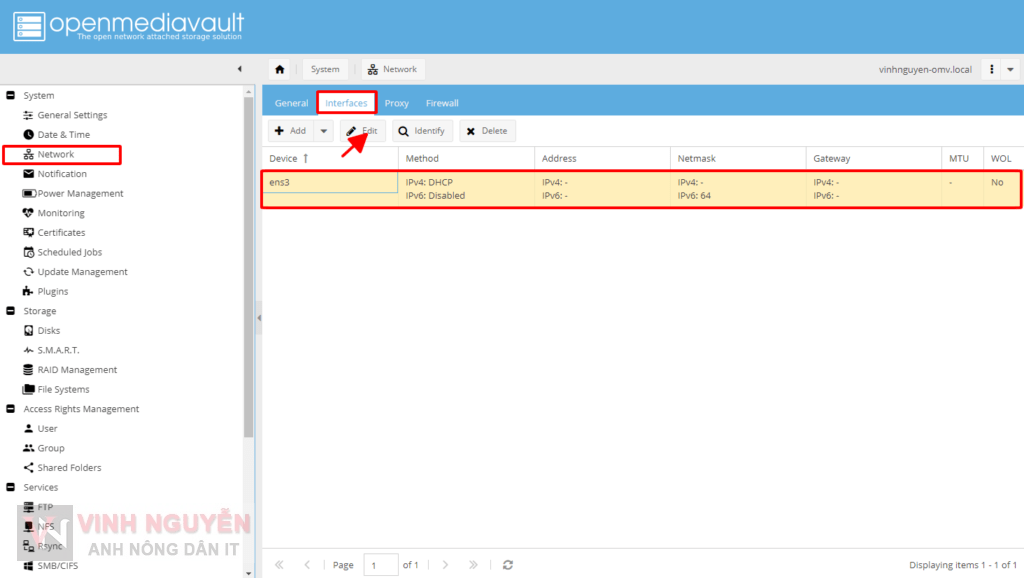The image size is (1024, 578).
Task: Switch to the Firewall tab
Action: pyautogui.click(x=442, y=102)
